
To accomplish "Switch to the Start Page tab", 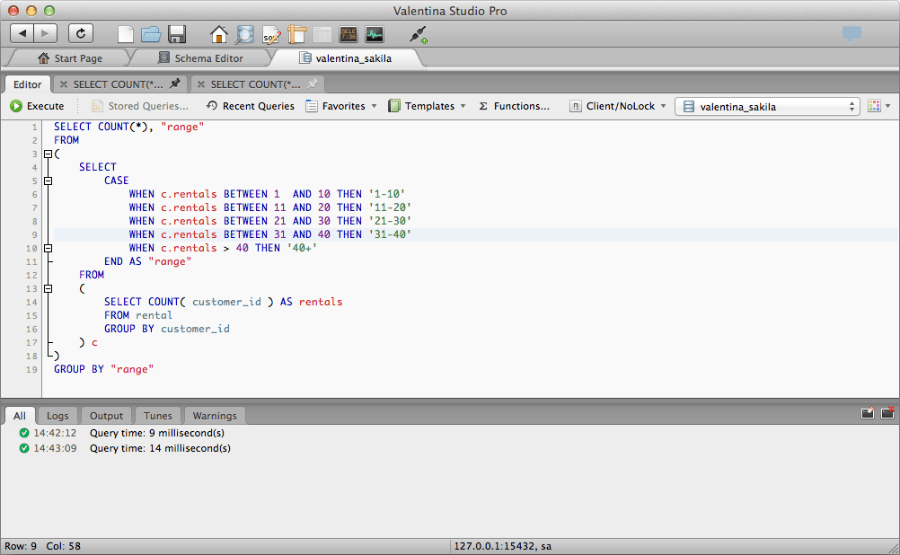I will (x=70, y=59).
